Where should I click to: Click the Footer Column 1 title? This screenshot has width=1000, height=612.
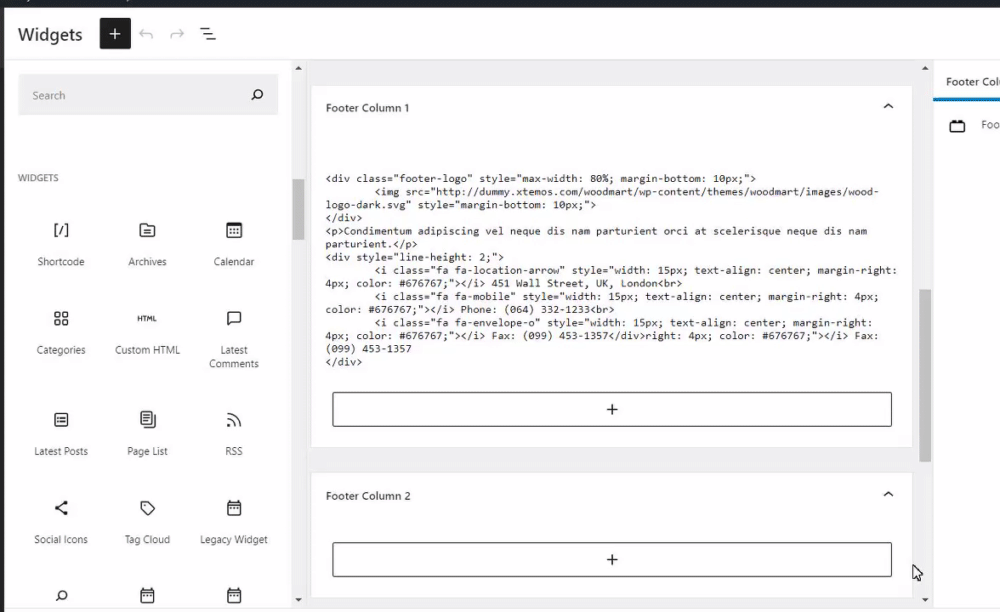pyautogui.click(x=367, y=108)
